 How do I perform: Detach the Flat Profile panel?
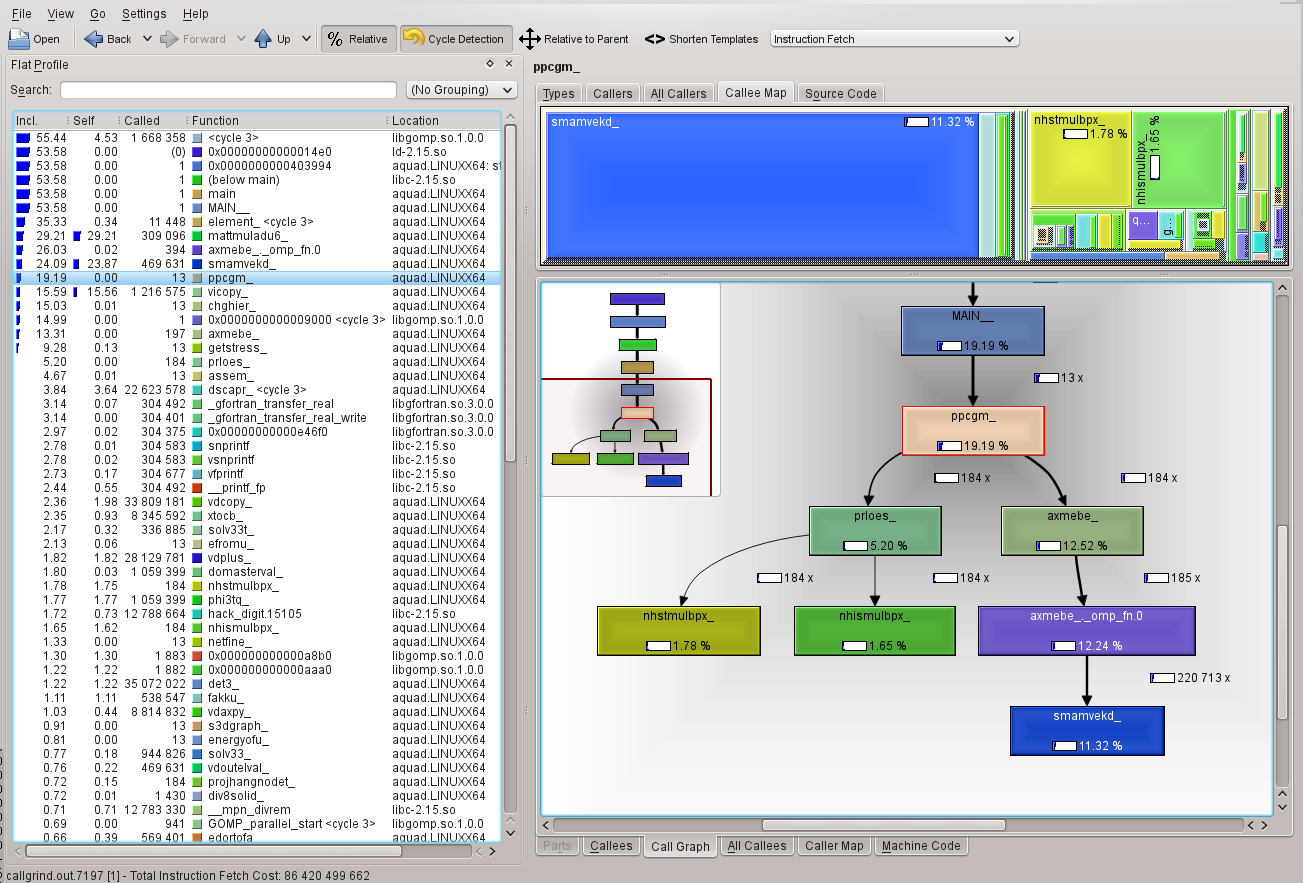[490, 64]
